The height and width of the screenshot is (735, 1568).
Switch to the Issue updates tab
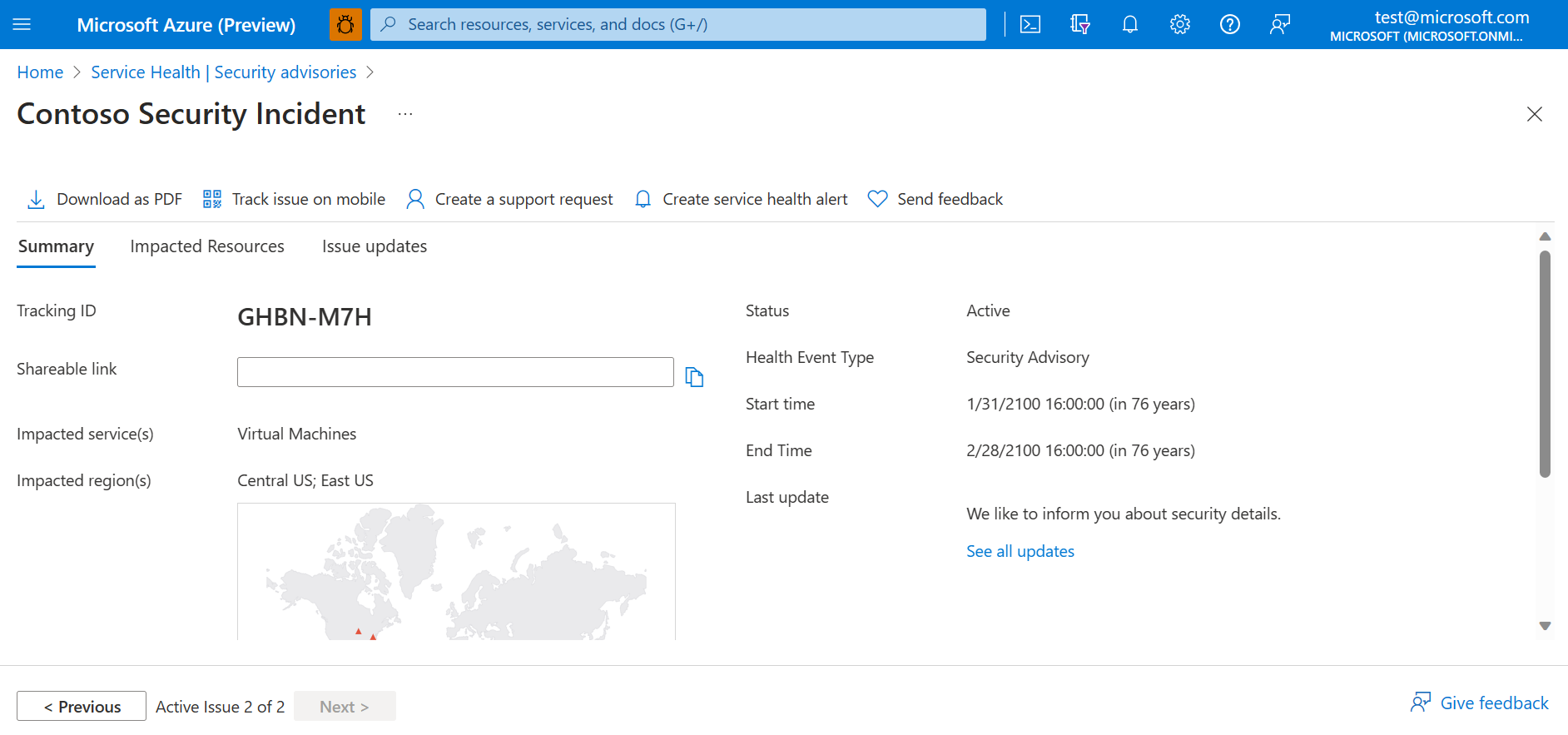click(x=375, y=246)
